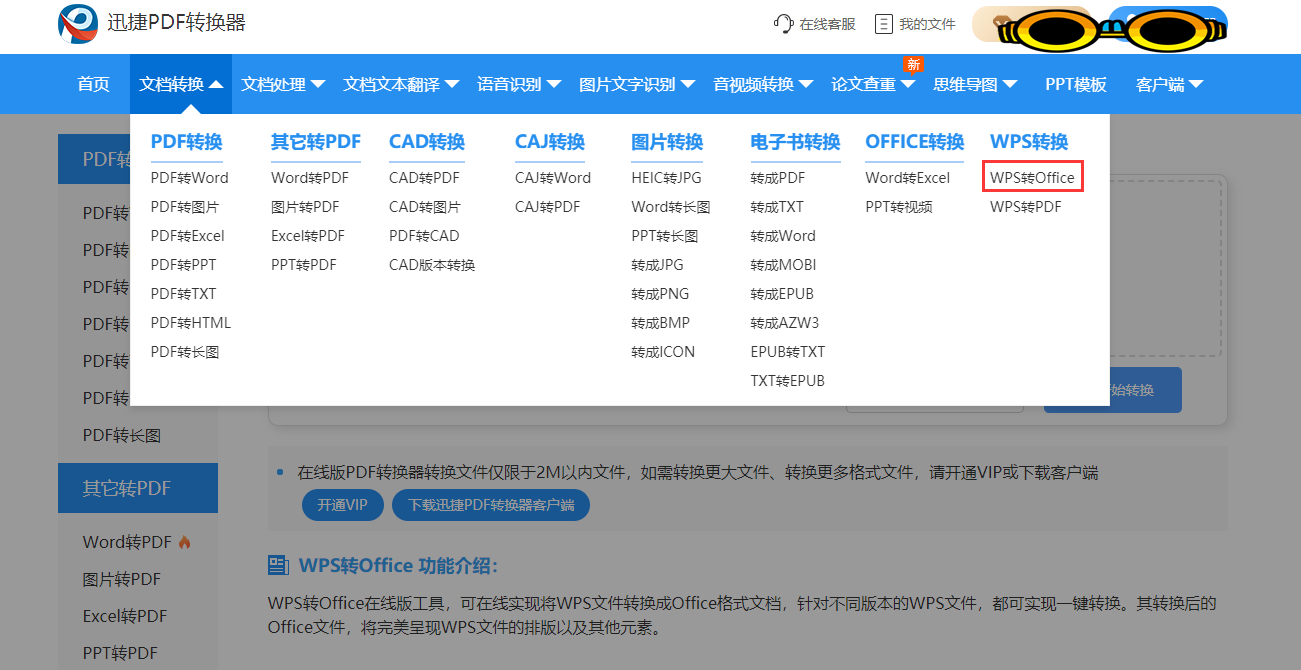
Task: Expand the 论文查重 dropdown arrow
Action: tap(908, 85)
